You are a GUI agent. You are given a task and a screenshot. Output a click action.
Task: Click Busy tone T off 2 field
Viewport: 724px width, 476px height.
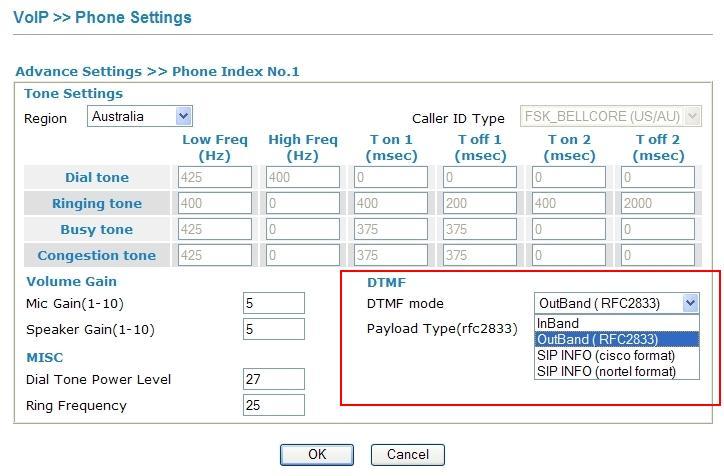tap(658, 229)
